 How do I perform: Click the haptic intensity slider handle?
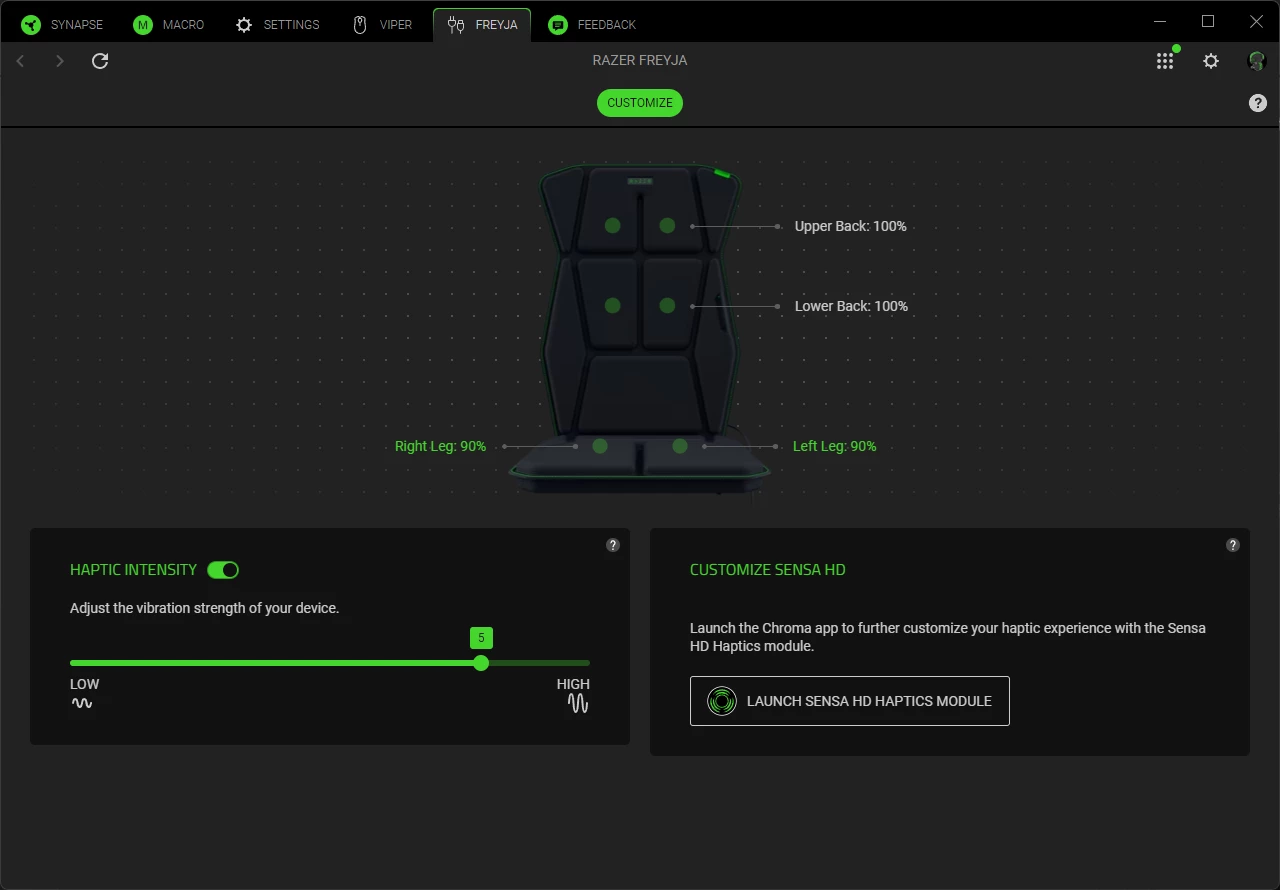481,663
